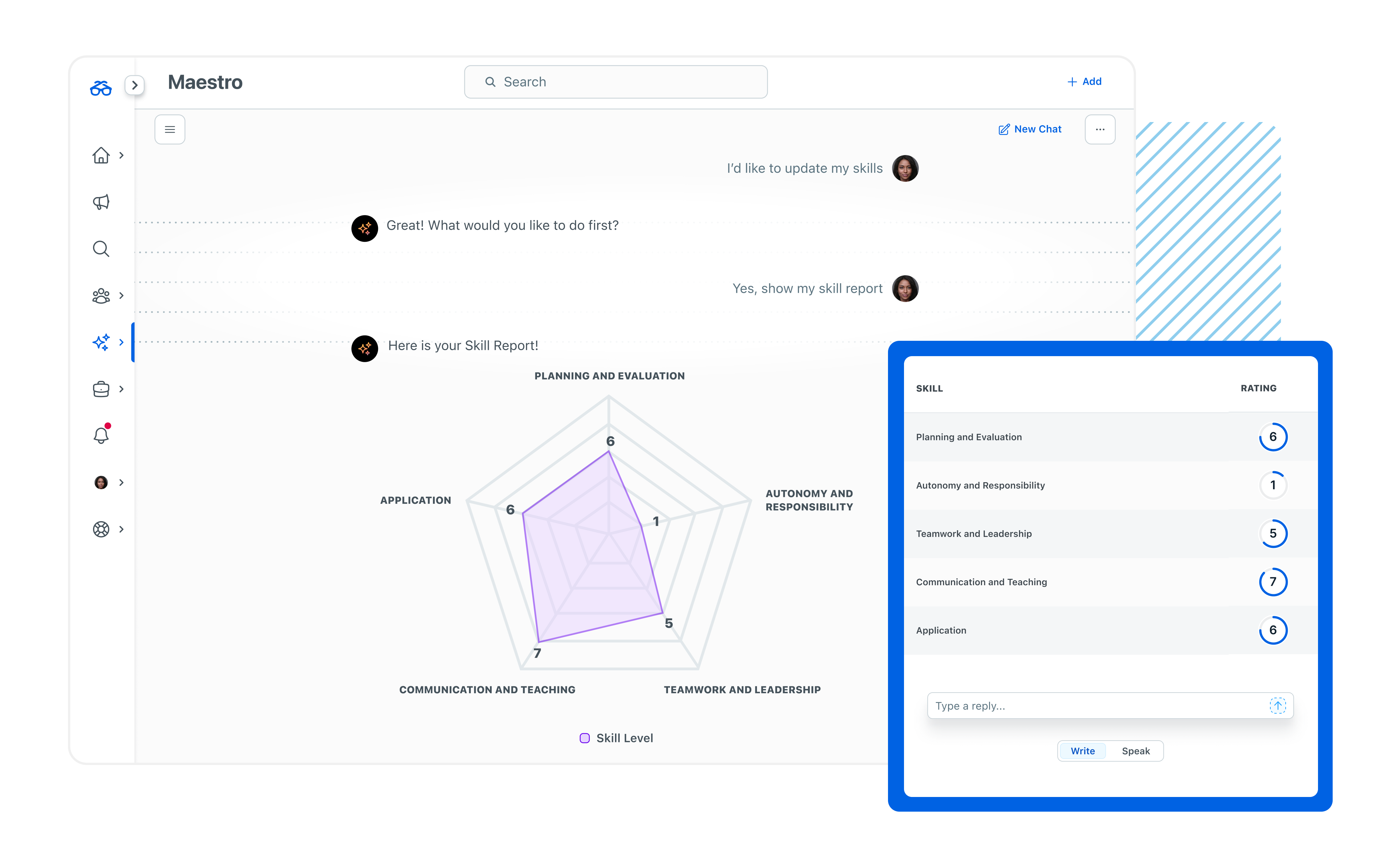Click the Application rating circle
The image size is (1400, 867).
(x=1273, y=630)
